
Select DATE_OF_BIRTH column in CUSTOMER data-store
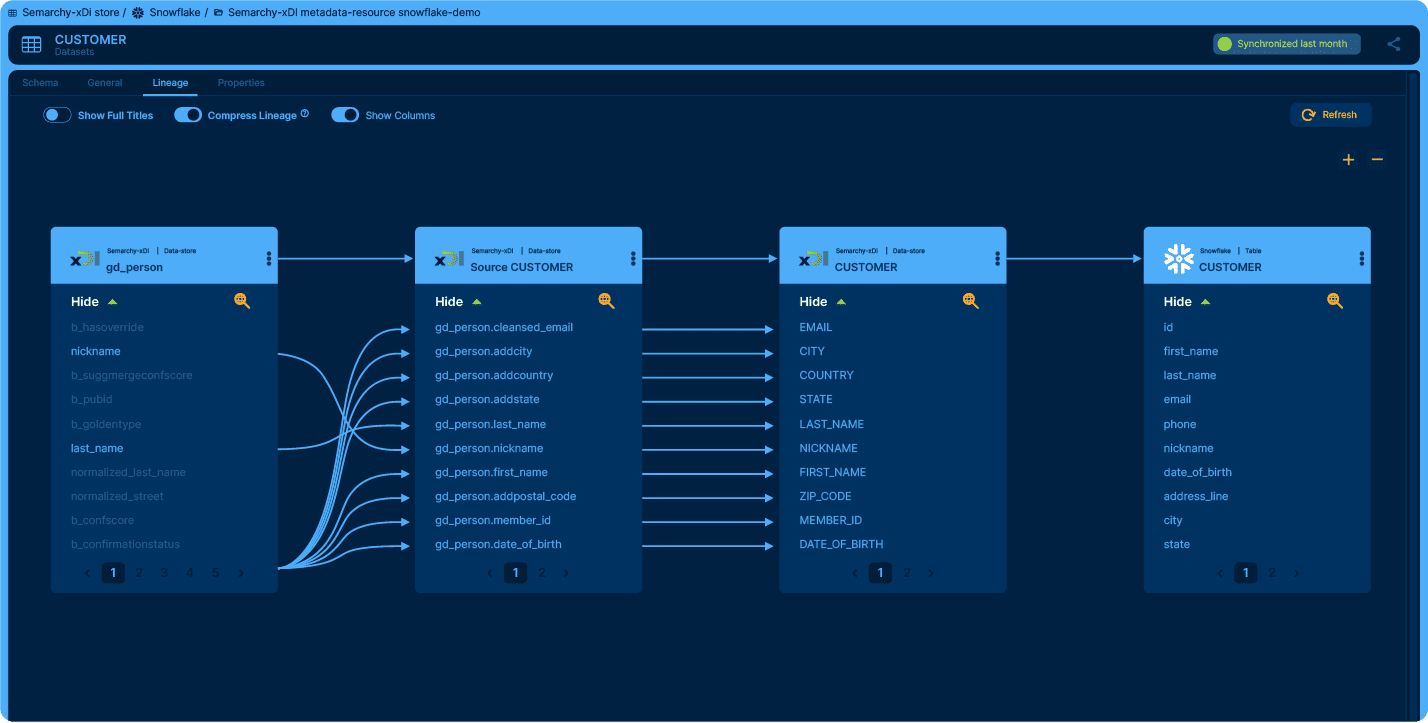click(x=841, y=544)
